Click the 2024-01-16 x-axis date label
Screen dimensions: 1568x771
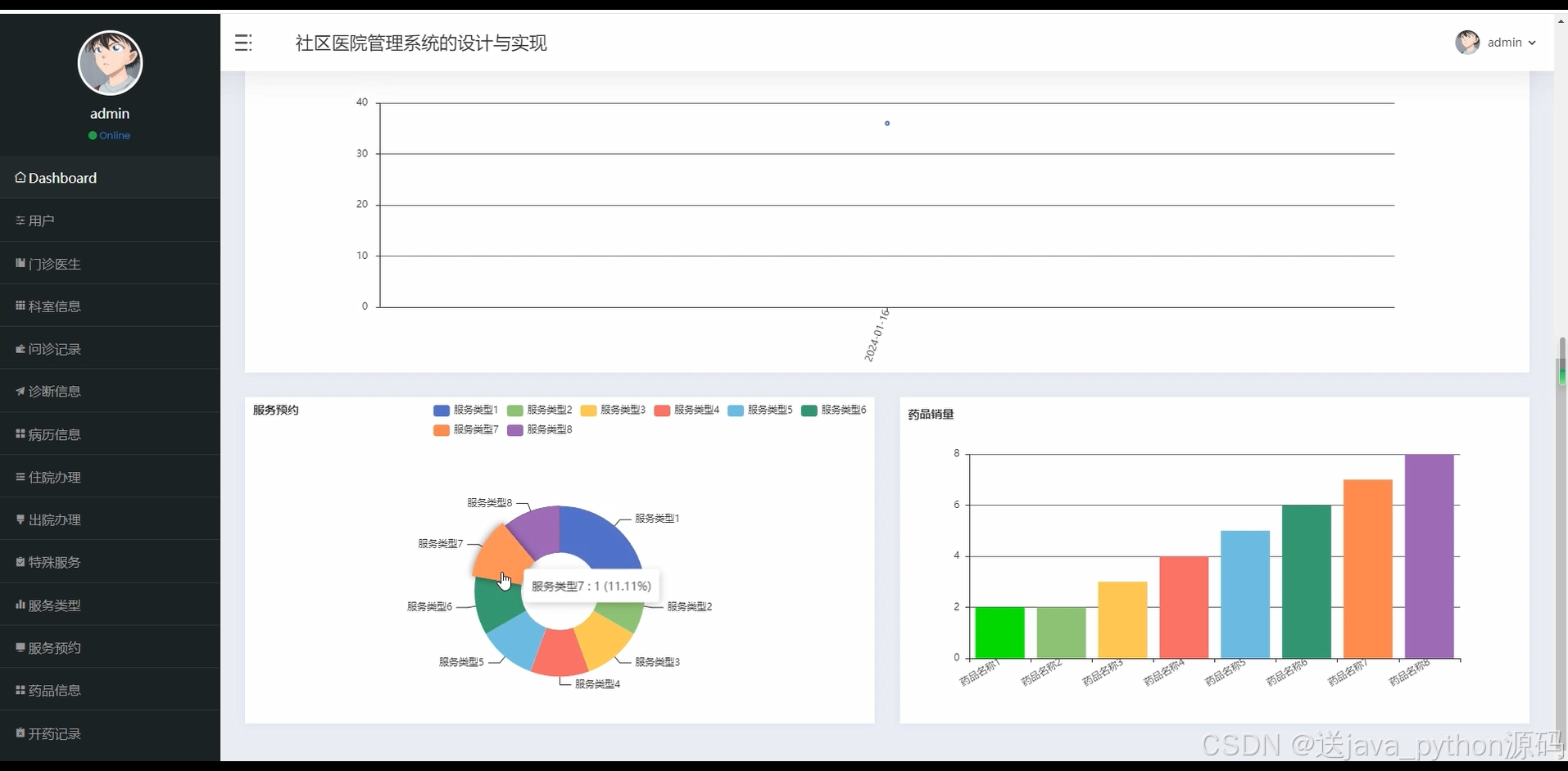pos(877,335)
